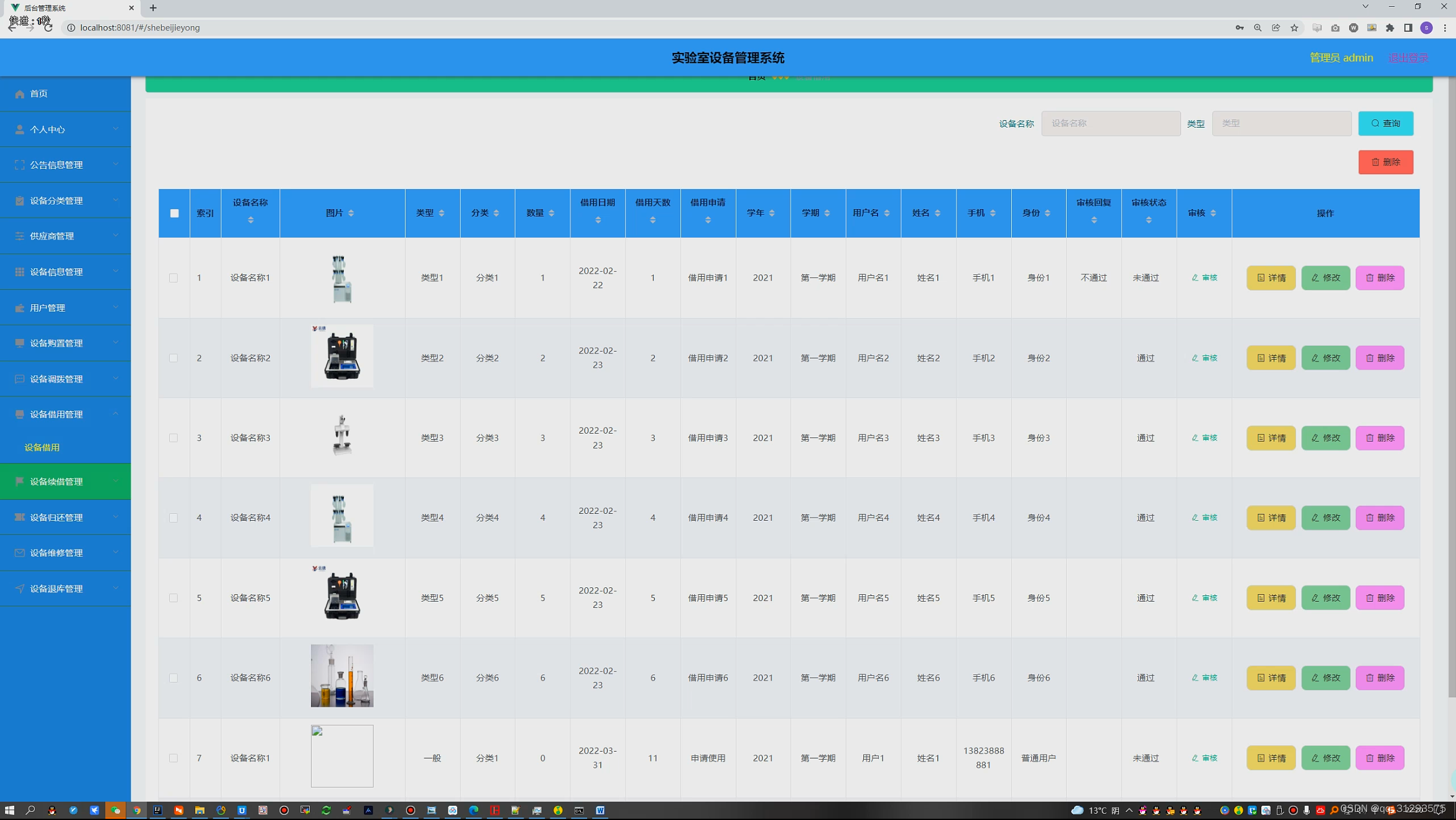Expand 用户管理 menu chevron
Screen dimensions: 1456x820
116,307
